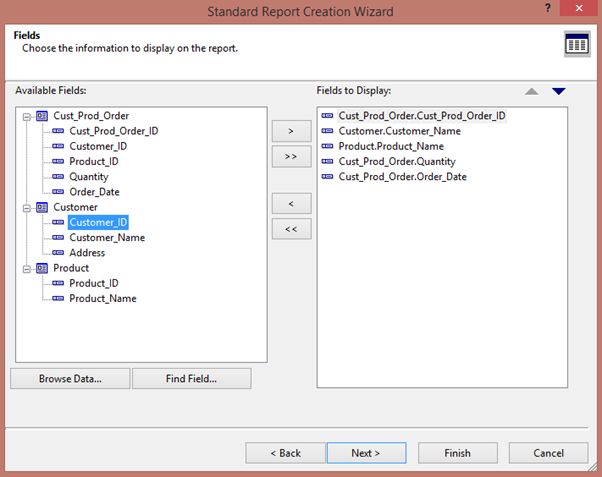Close the Standard Report Creation Wizard
602x477 pixels.
[x=579, y=8]
